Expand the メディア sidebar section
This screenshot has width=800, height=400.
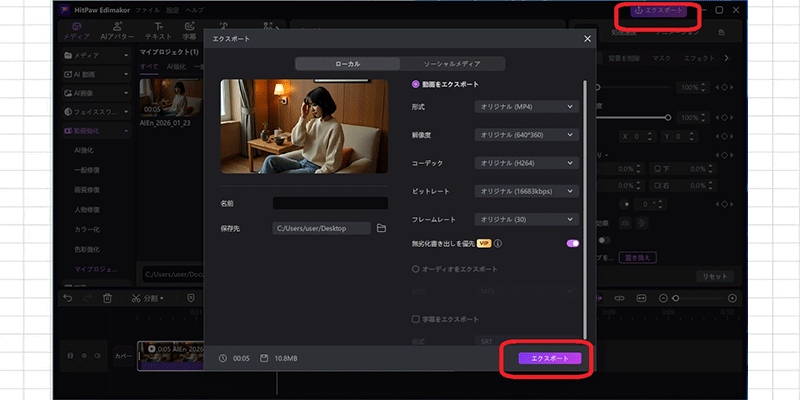[x=96, y=55]
